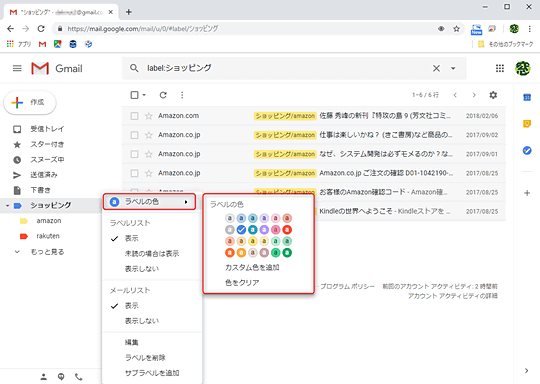Star the 2017/09/02 Amazon.co.jp email

pos(148,135)
